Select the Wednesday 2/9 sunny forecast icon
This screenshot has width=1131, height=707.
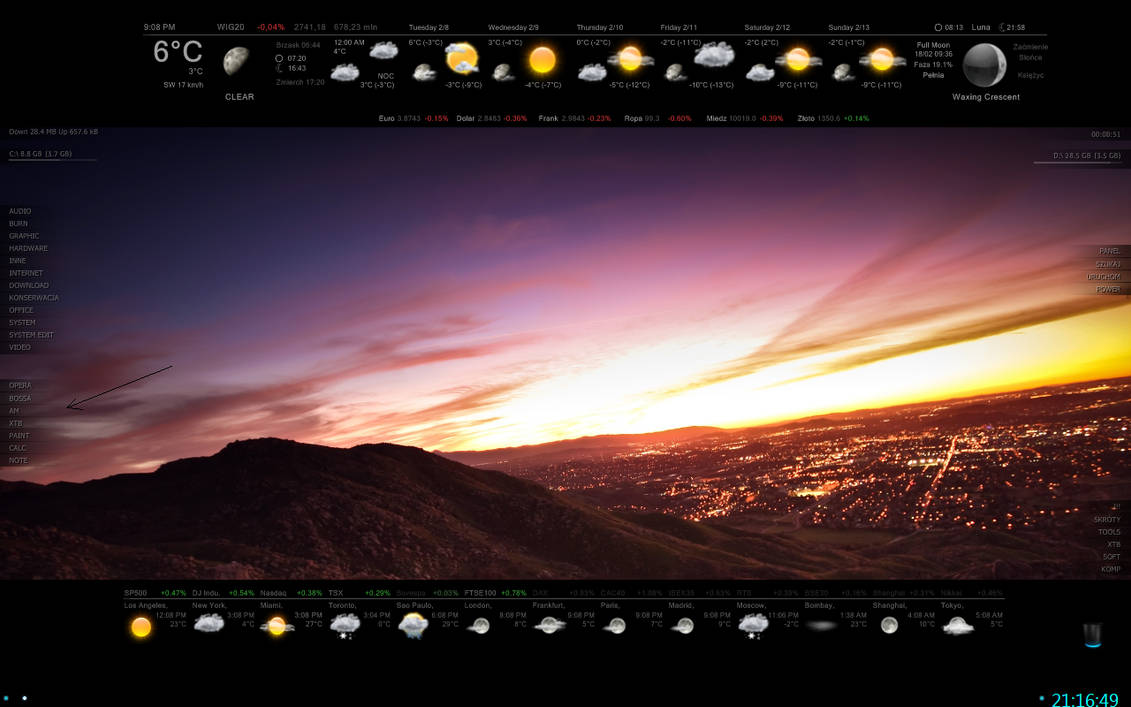pyautogui.click(x=543, y=62)
